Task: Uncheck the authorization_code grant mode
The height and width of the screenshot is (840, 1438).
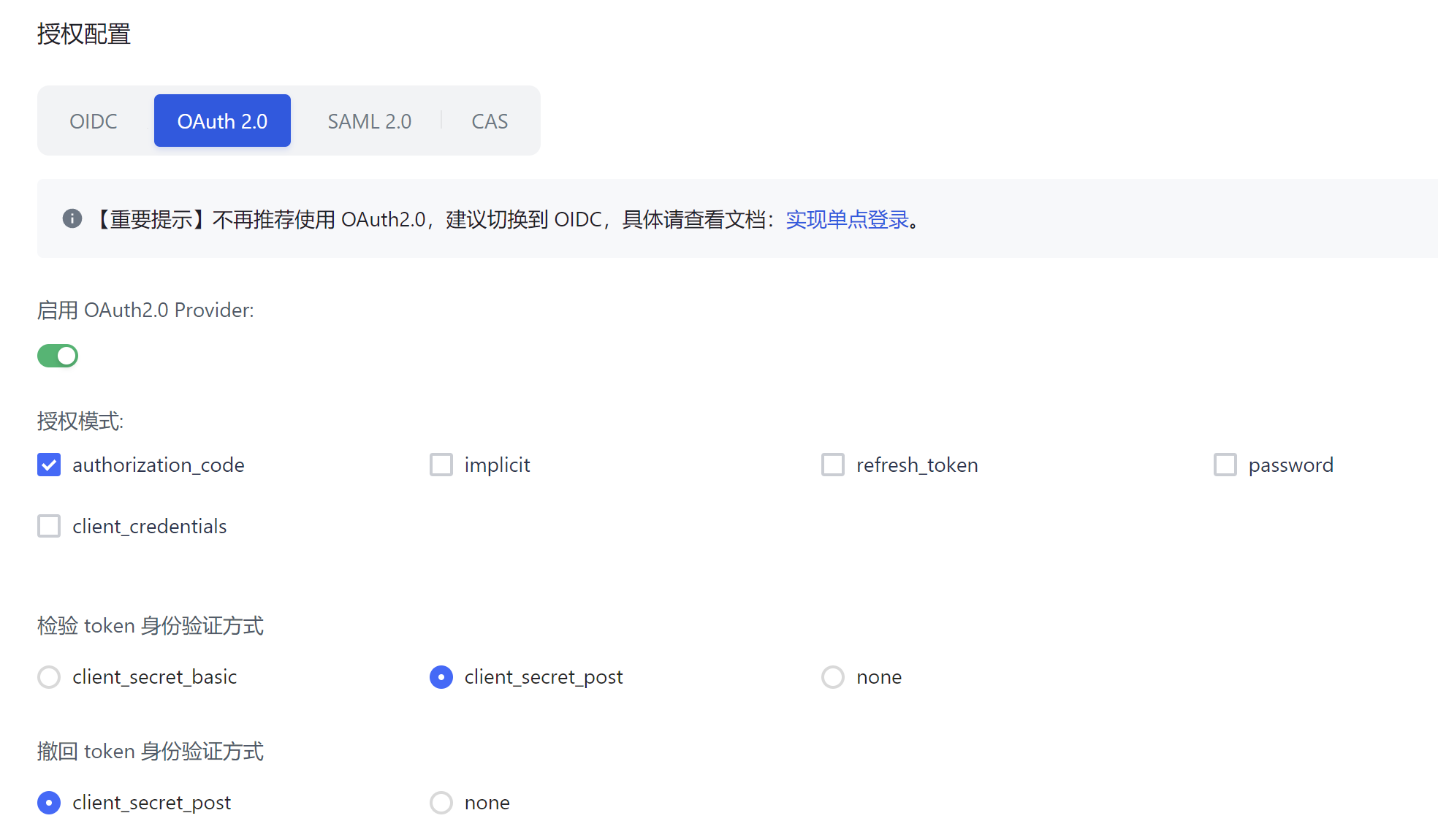Action: [48, 465]
